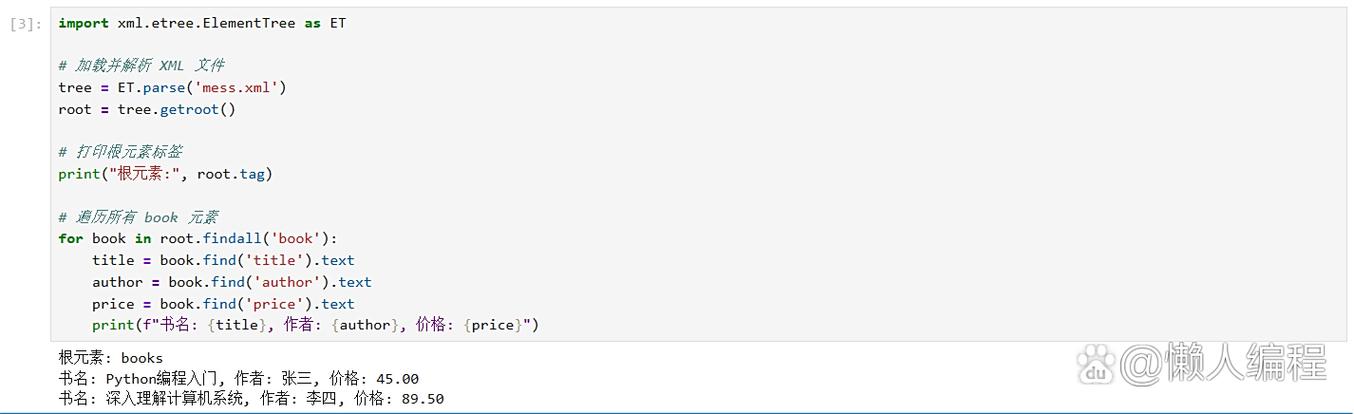Click the @懒人编程 watermark text

[x=1223, y=363]
